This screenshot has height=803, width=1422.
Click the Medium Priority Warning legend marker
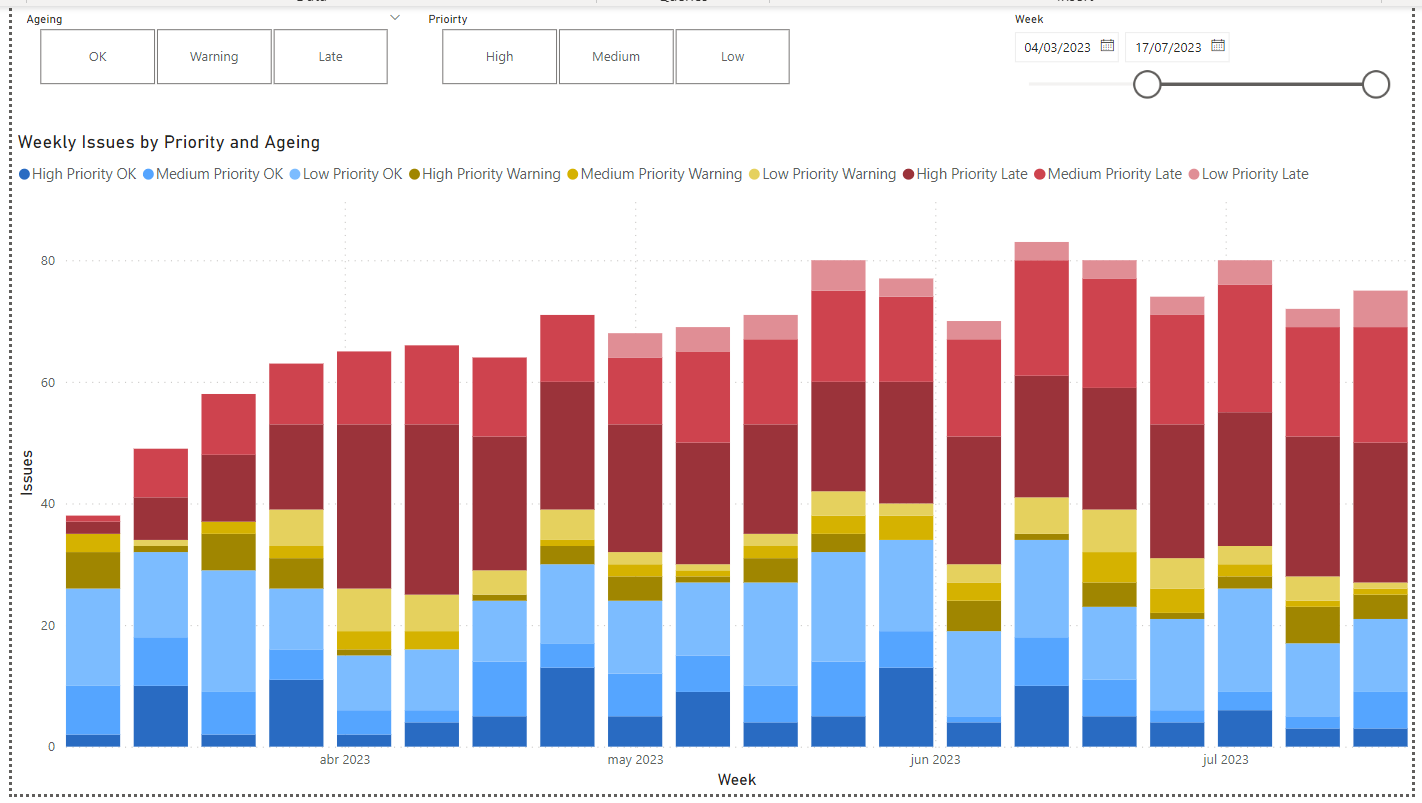(x=572, y=175)
